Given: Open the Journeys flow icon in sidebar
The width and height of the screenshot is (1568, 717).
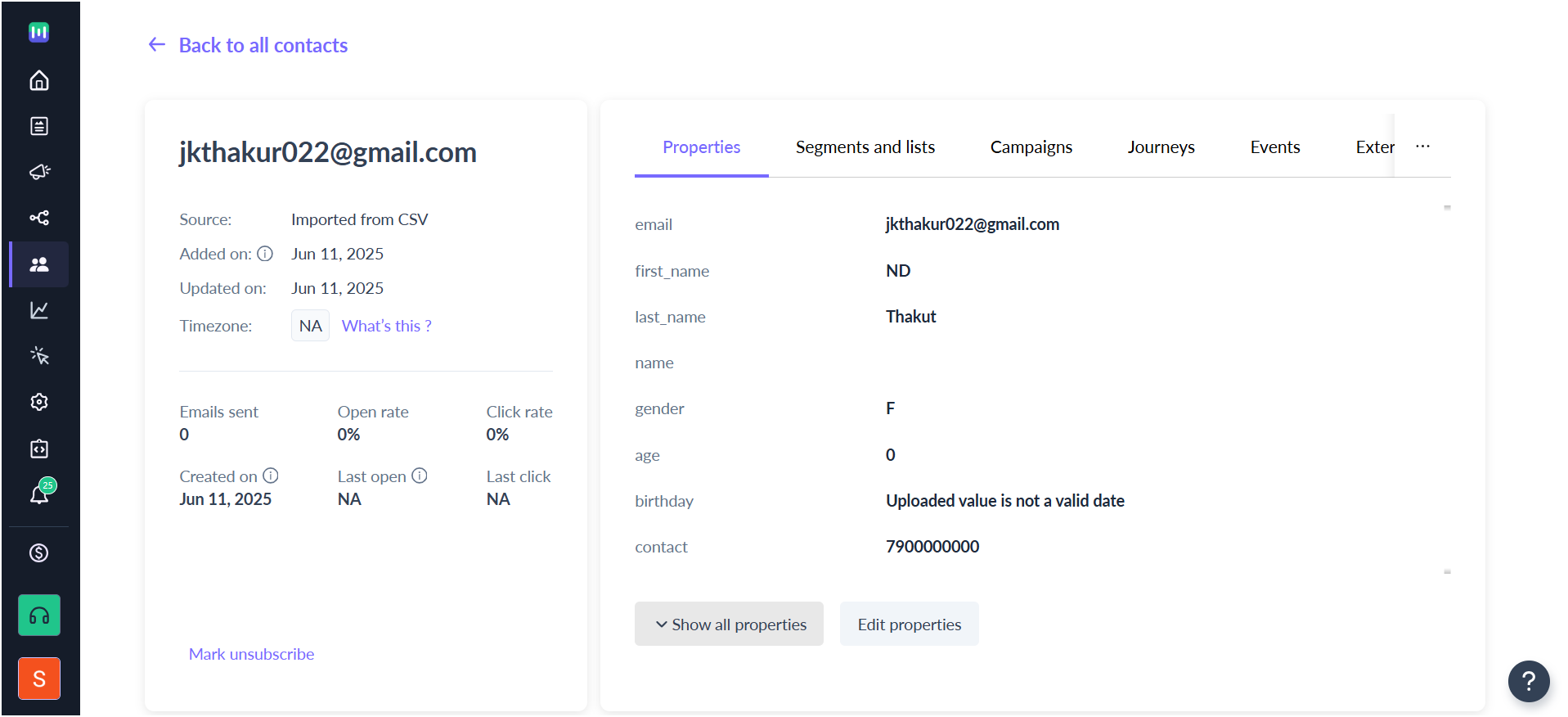Looking at the screenshot, I should 39,218.
